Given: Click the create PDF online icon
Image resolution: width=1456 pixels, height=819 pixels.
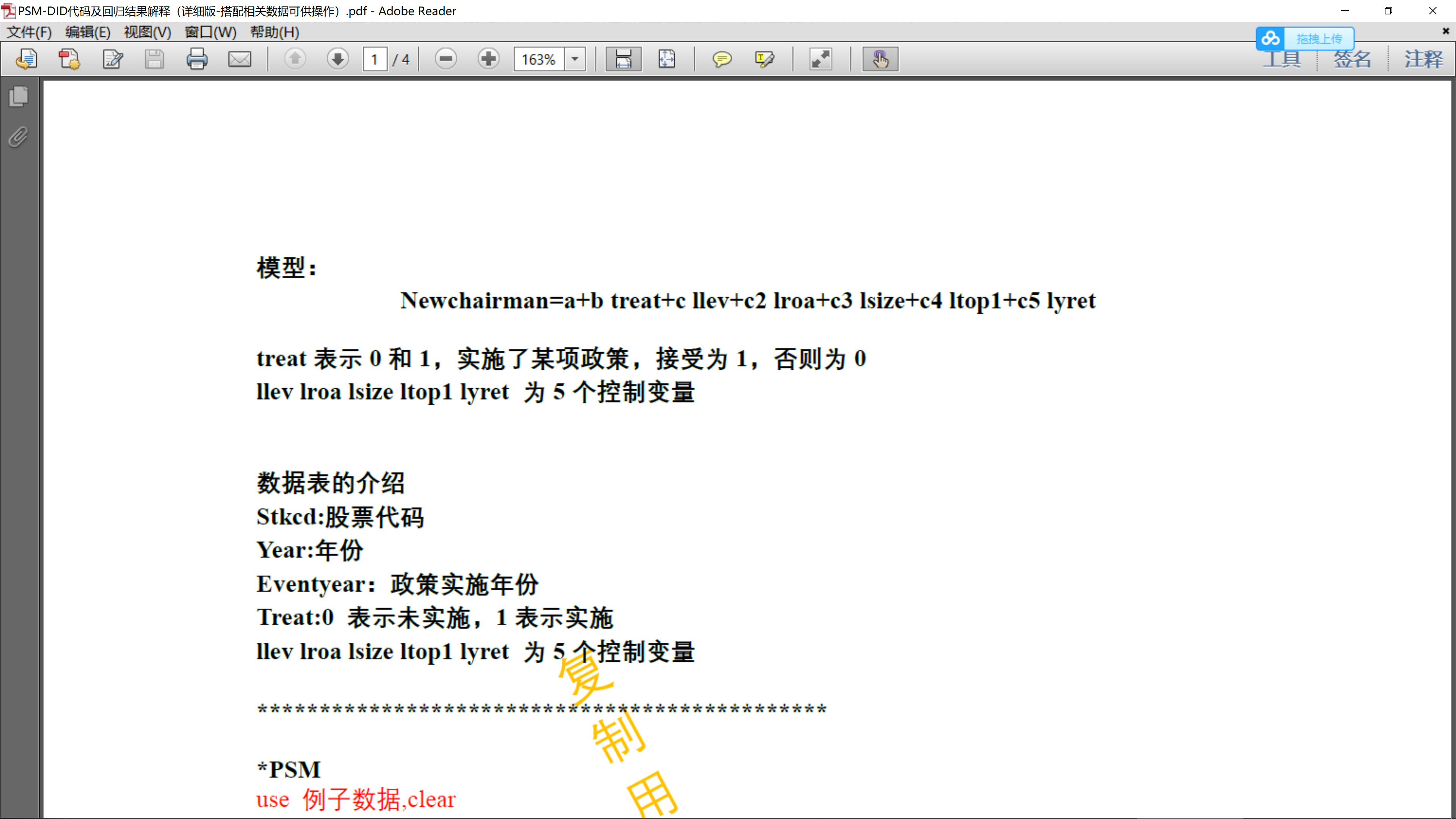Looking at the screenshot, I should pos(69,59).
